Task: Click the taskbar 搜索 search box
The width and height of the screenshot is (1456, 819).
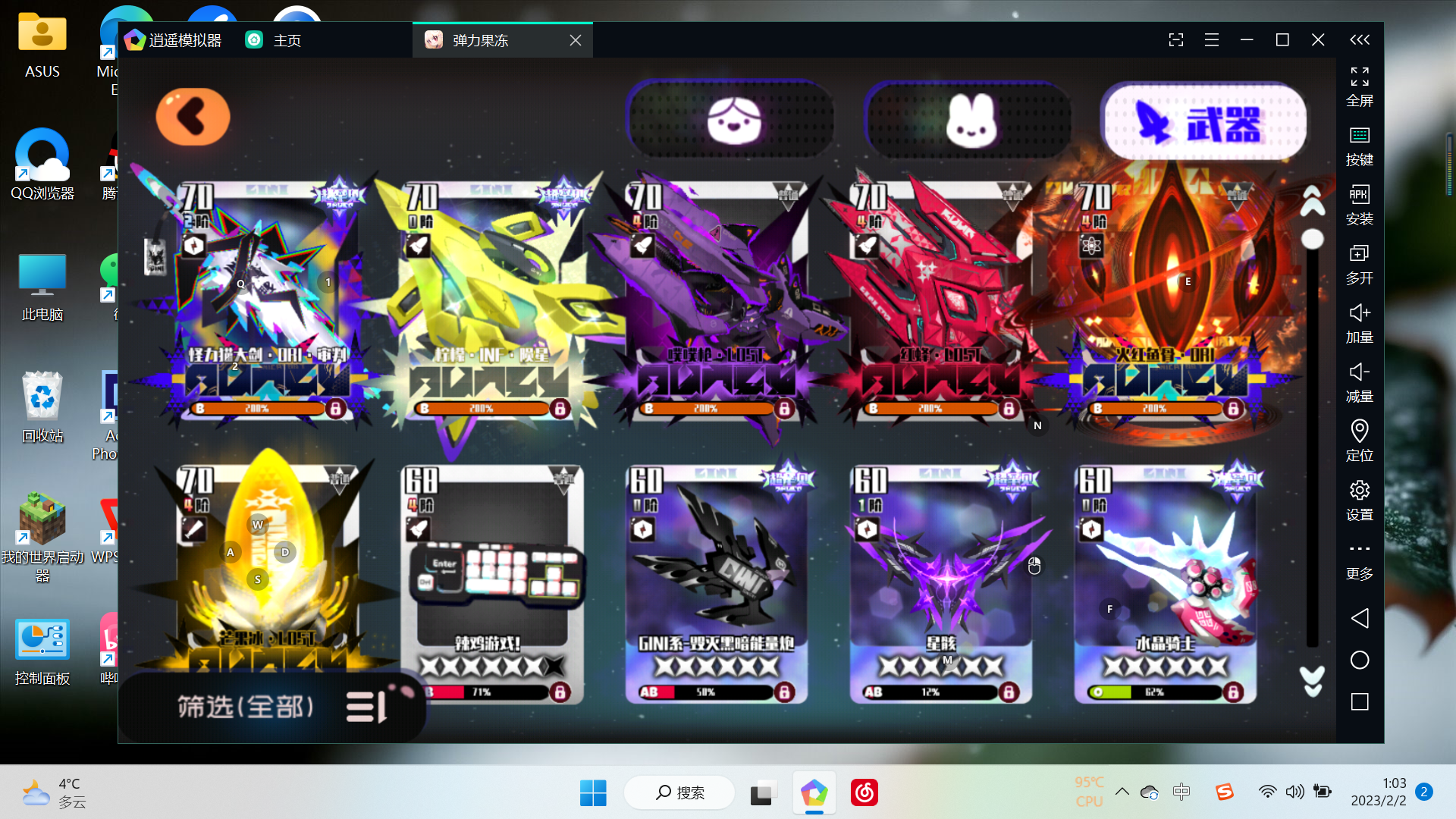Action: (679, 792)
